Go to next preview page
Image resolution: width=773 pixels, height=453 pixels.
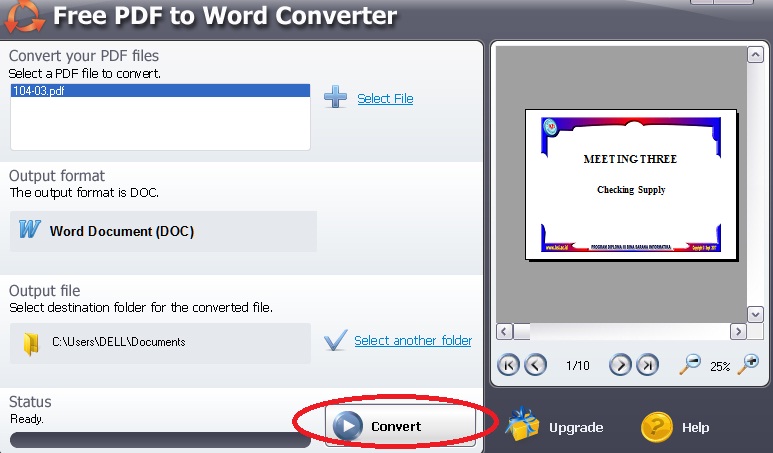tap(620, 365)
